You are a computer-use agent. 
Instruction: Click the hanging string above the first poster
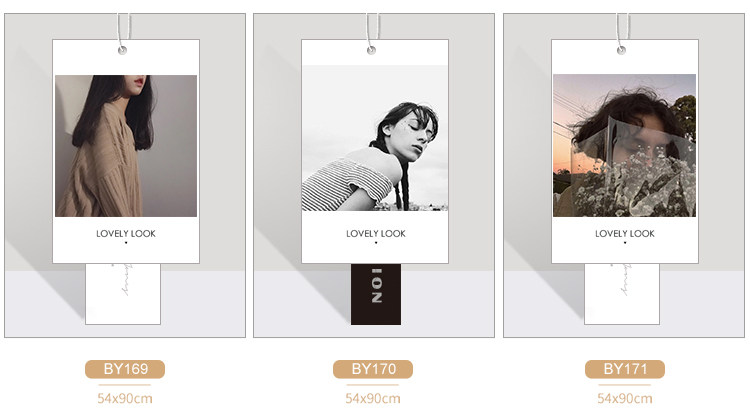click(123, 29)
